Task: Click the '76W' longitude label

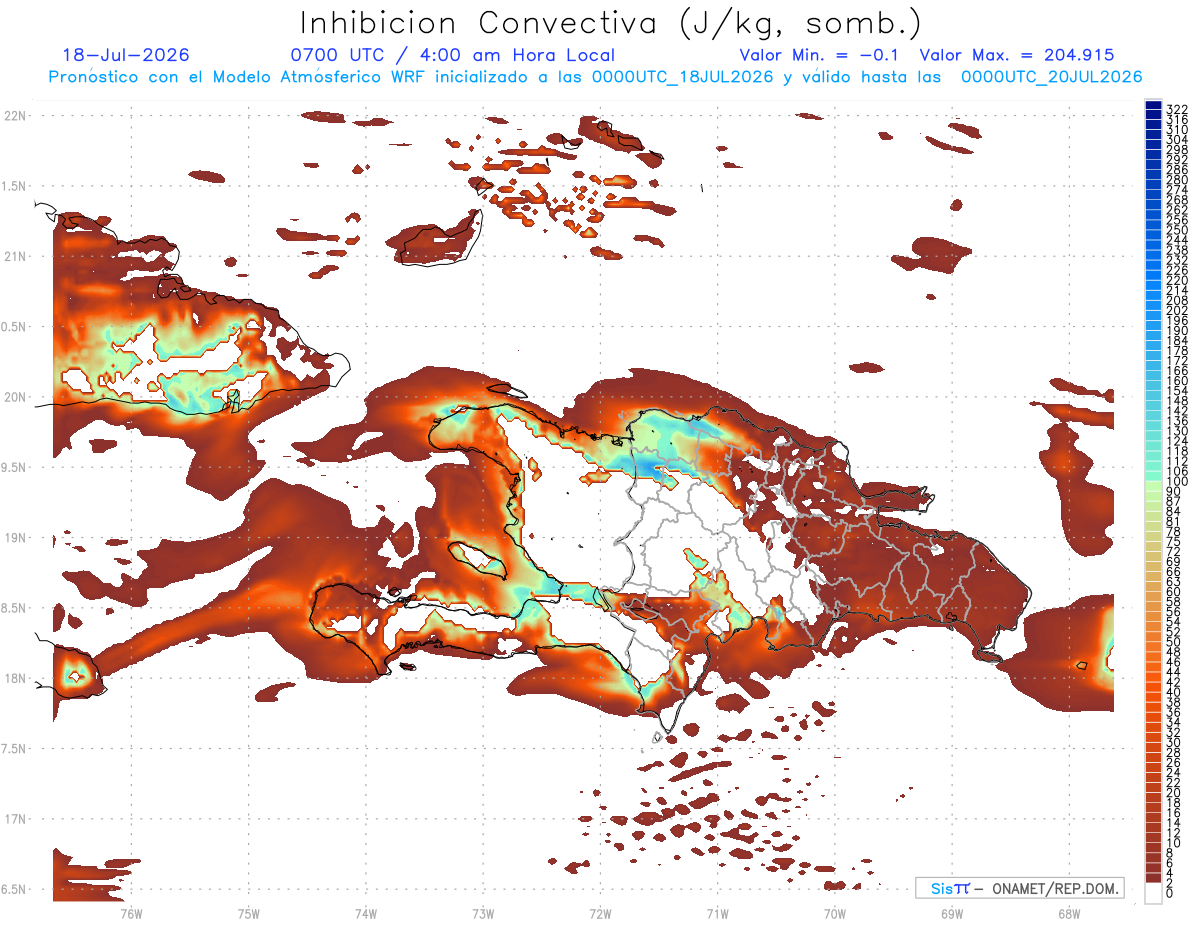Action: coord(131,913)
